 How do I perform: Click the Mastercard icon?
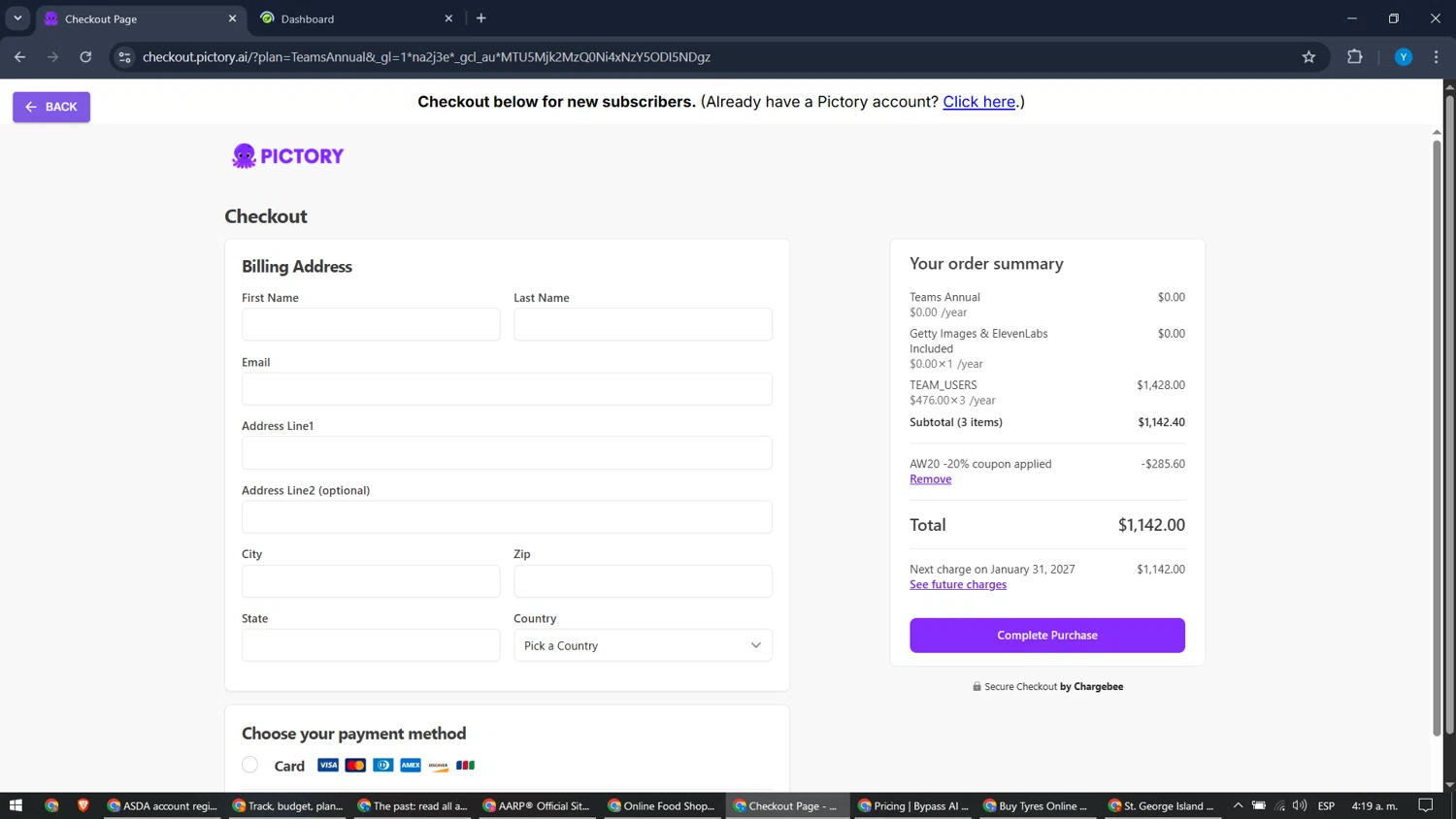(x=355, y=766)
